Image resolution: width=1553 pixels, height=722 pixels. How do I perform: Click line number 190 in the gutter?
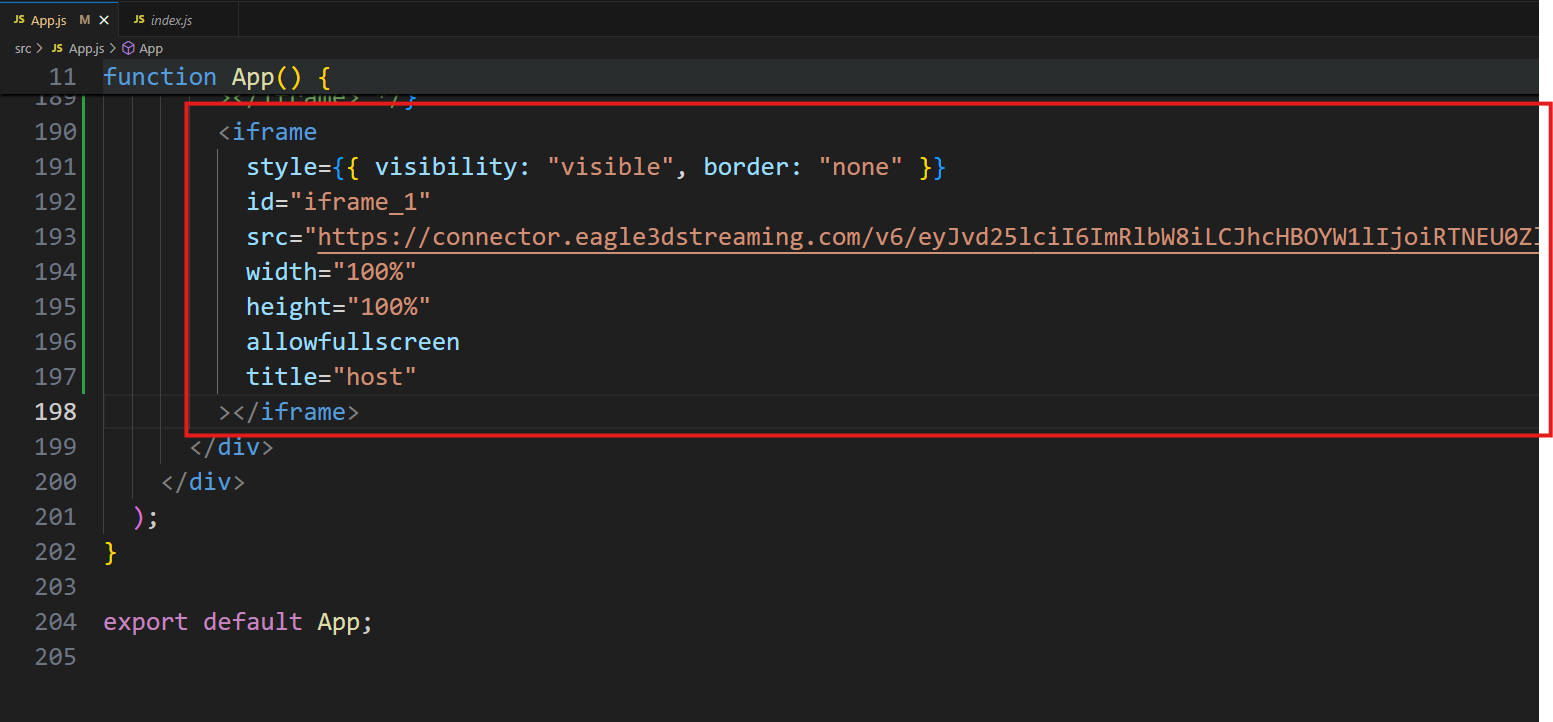56,131
